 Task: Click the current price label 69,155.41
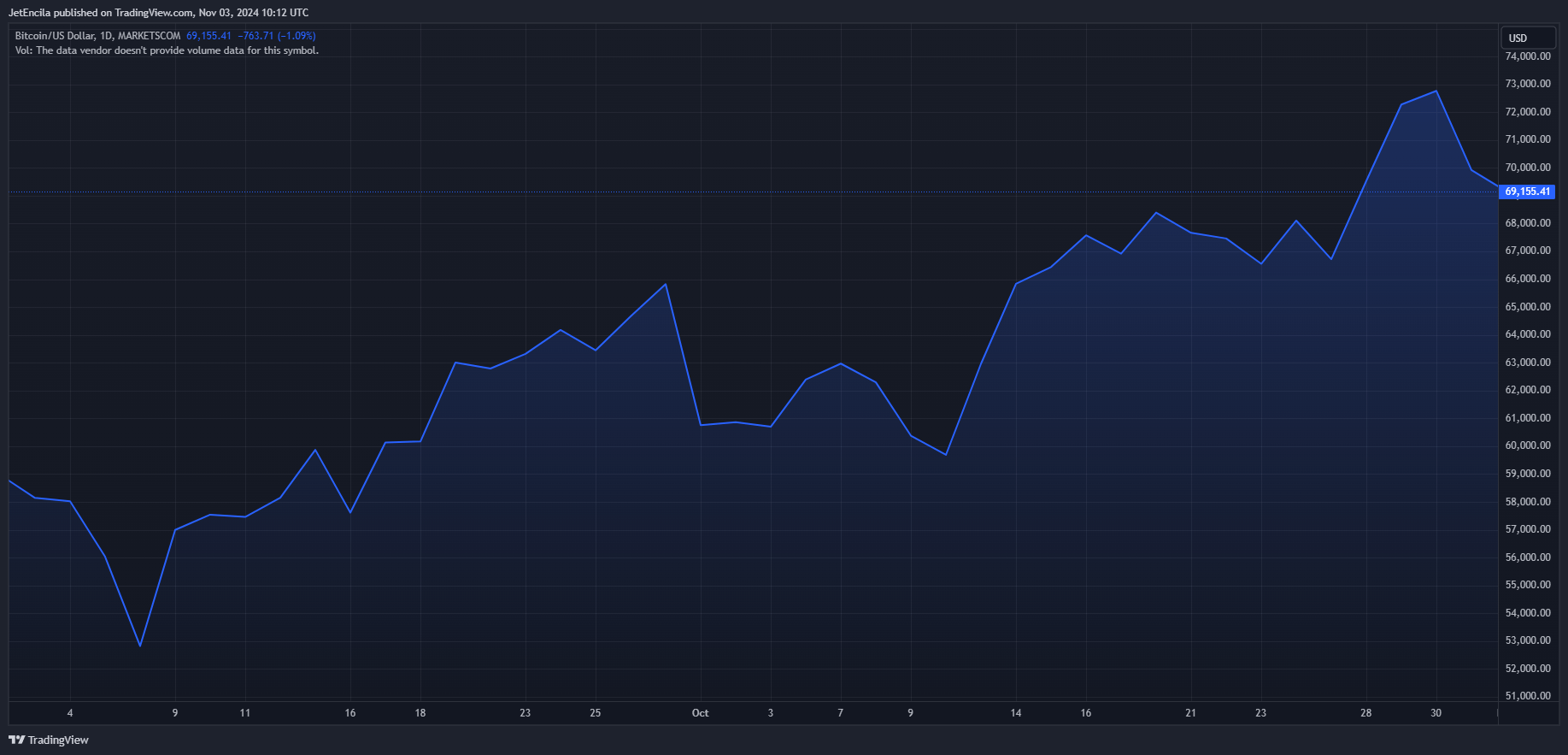(1527, 192)
